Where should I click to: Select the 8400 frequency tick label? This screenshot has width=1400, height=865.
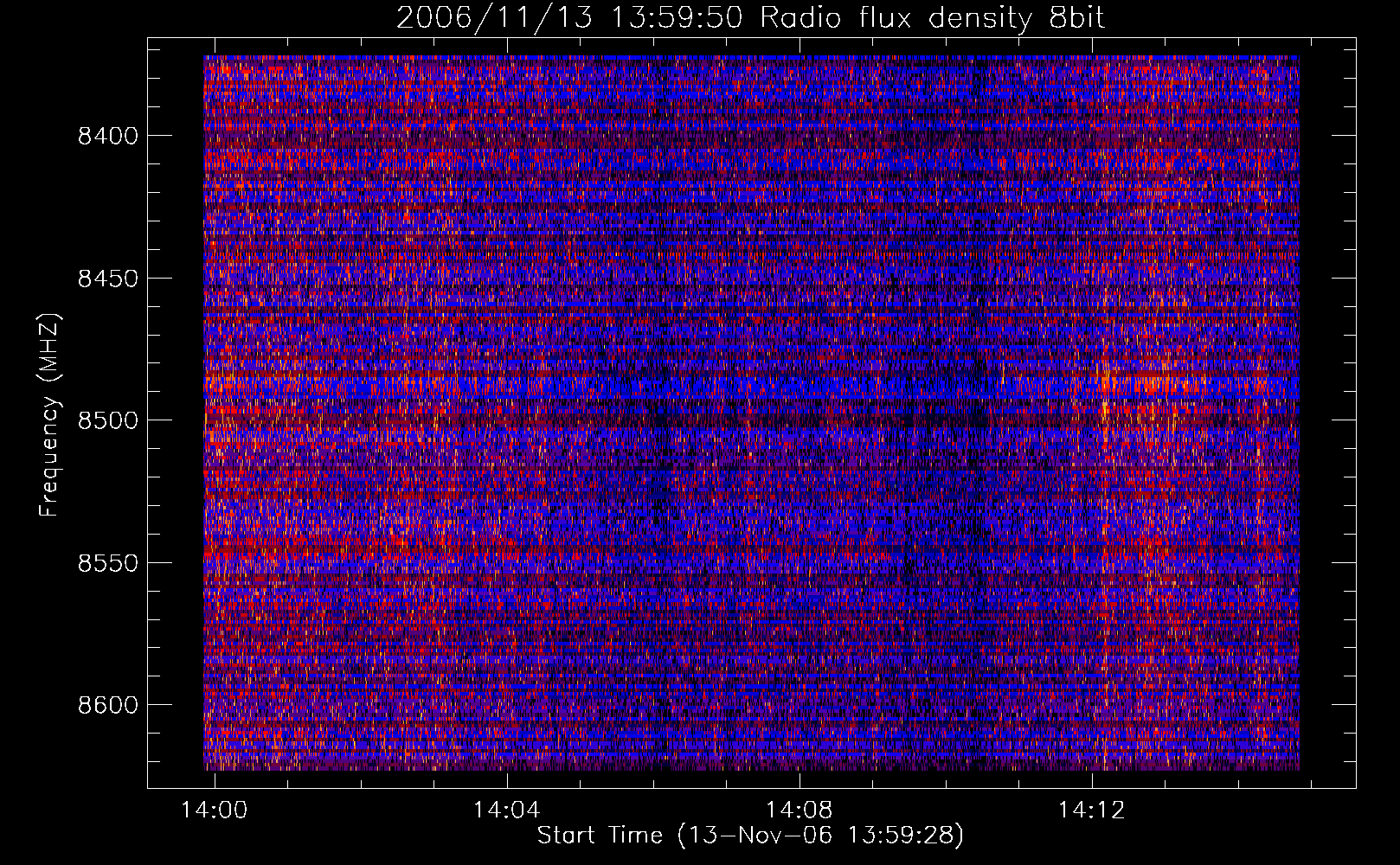pos(107,136)
